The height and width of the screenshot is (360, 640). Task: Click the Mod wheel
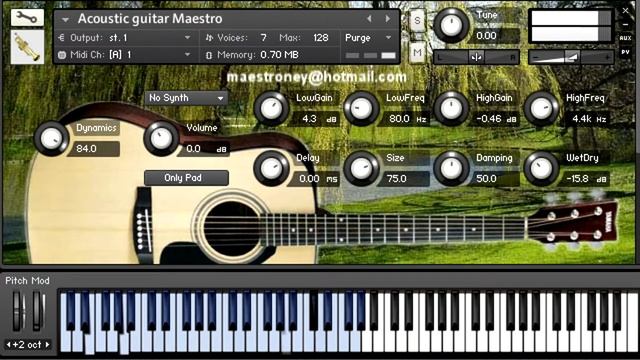(38, 311)
